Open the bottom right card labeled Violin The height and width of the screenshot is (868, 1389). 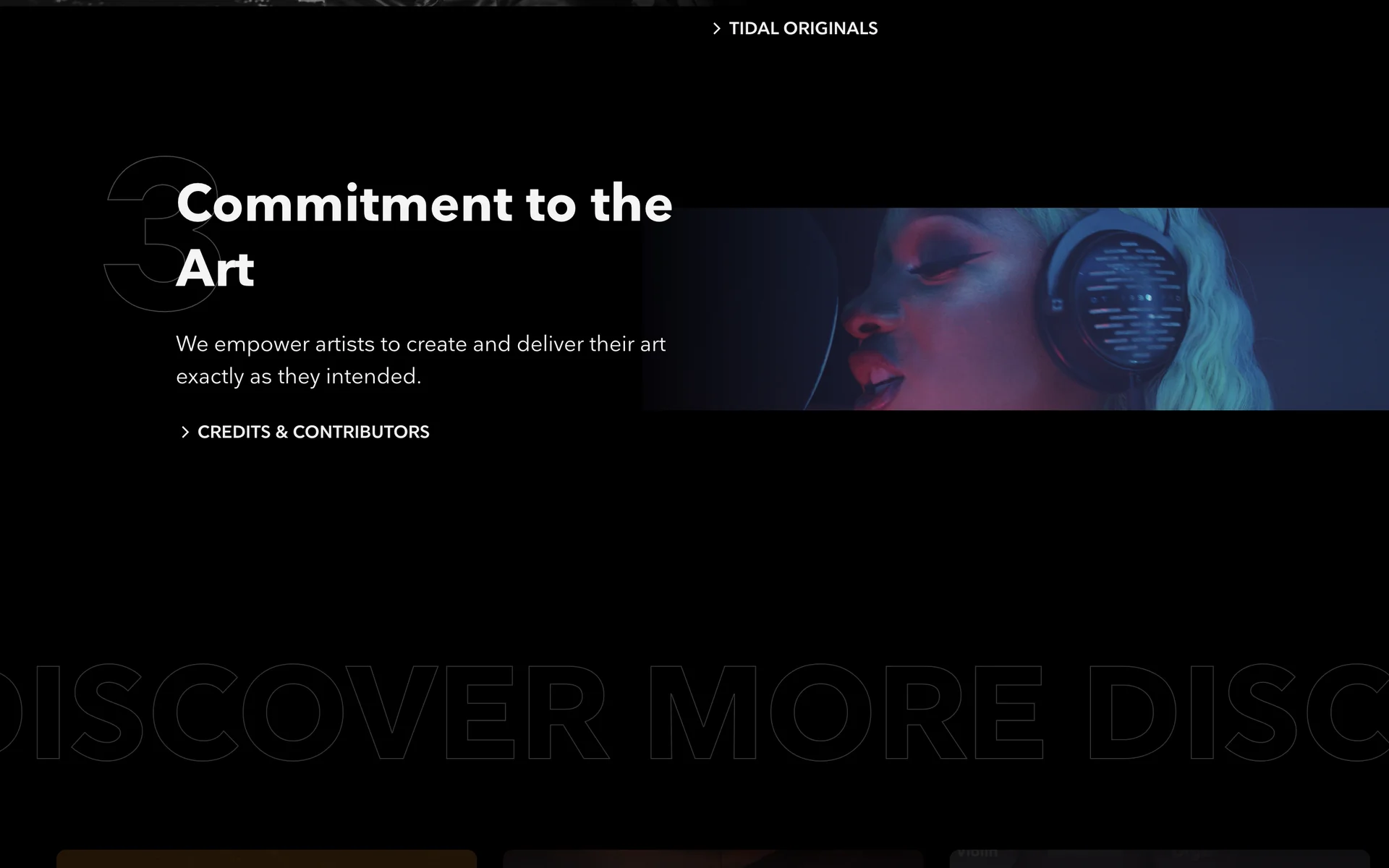(1159, 859)
